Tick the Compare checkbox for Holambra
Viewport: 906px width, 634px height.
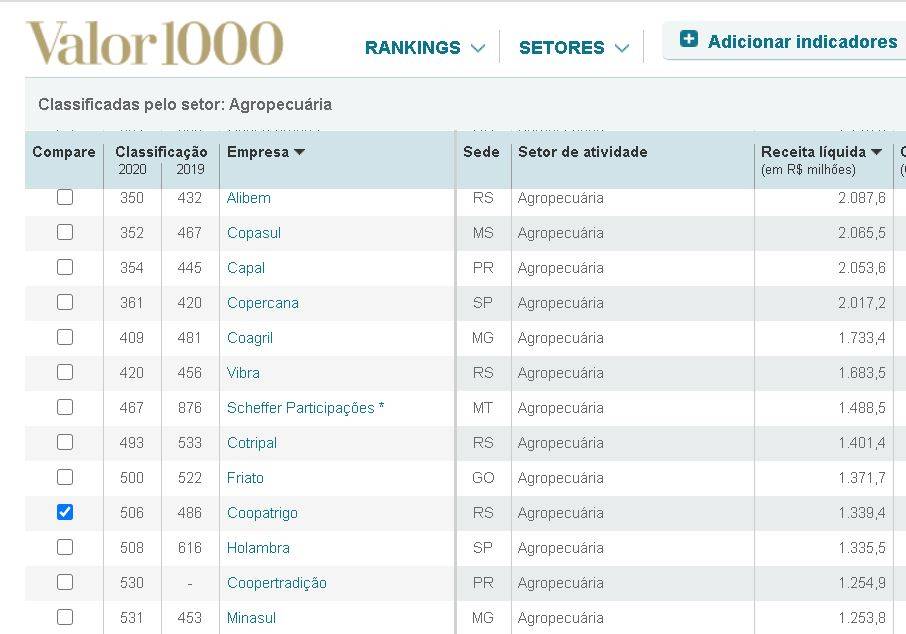pos(65,547)
